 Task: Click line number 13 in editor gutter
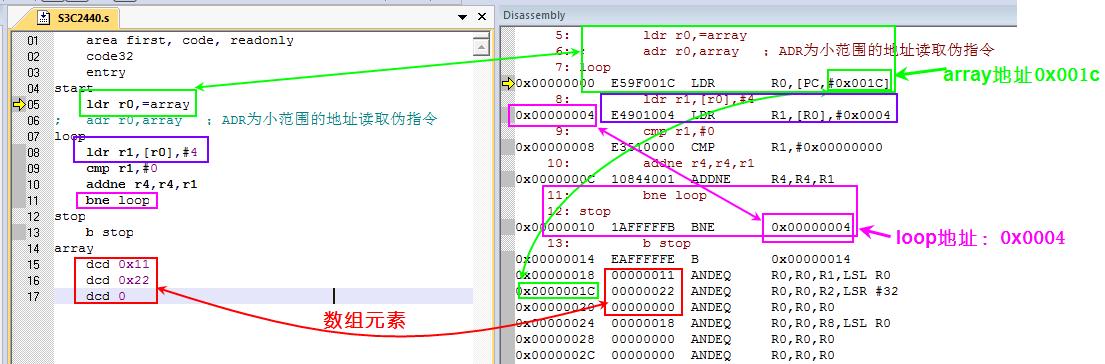click(33, 232)
